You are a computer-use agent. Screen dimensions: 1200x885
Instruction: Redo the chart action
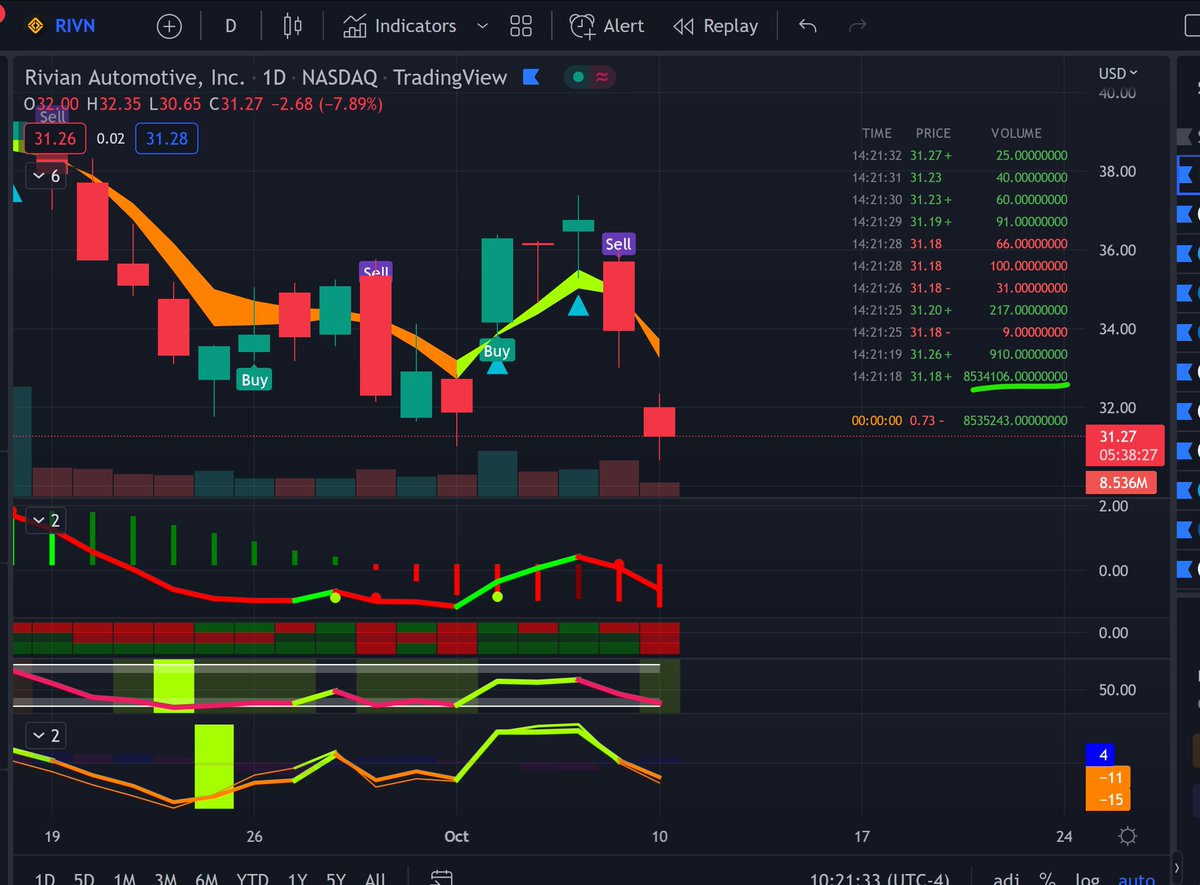click(856, 26)
